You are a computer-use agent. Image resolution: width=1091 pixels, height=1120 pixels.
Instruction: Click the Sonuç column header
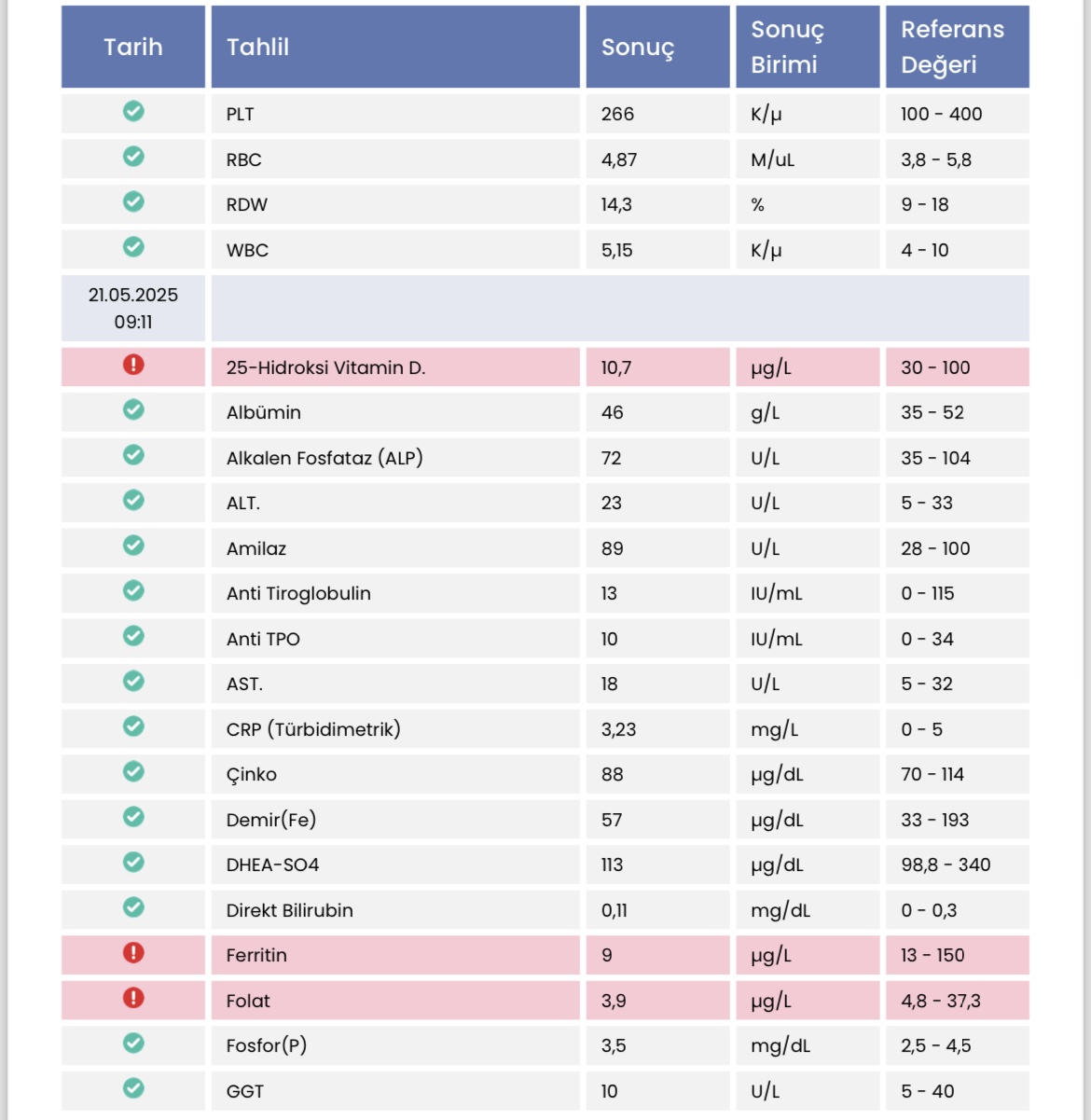point(657,47)
